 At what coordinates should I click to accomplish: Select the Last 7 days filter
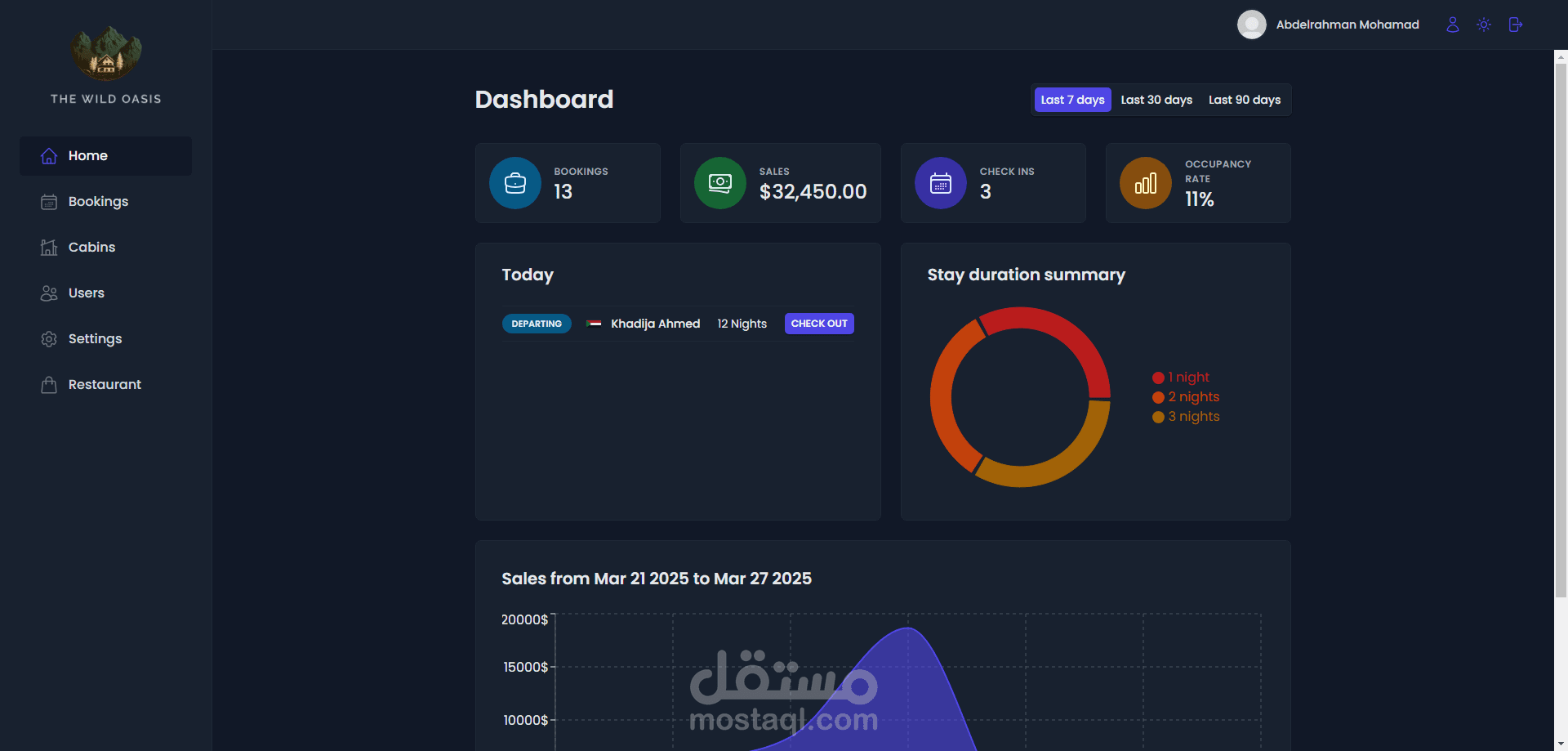click(x=1073, y=100)
